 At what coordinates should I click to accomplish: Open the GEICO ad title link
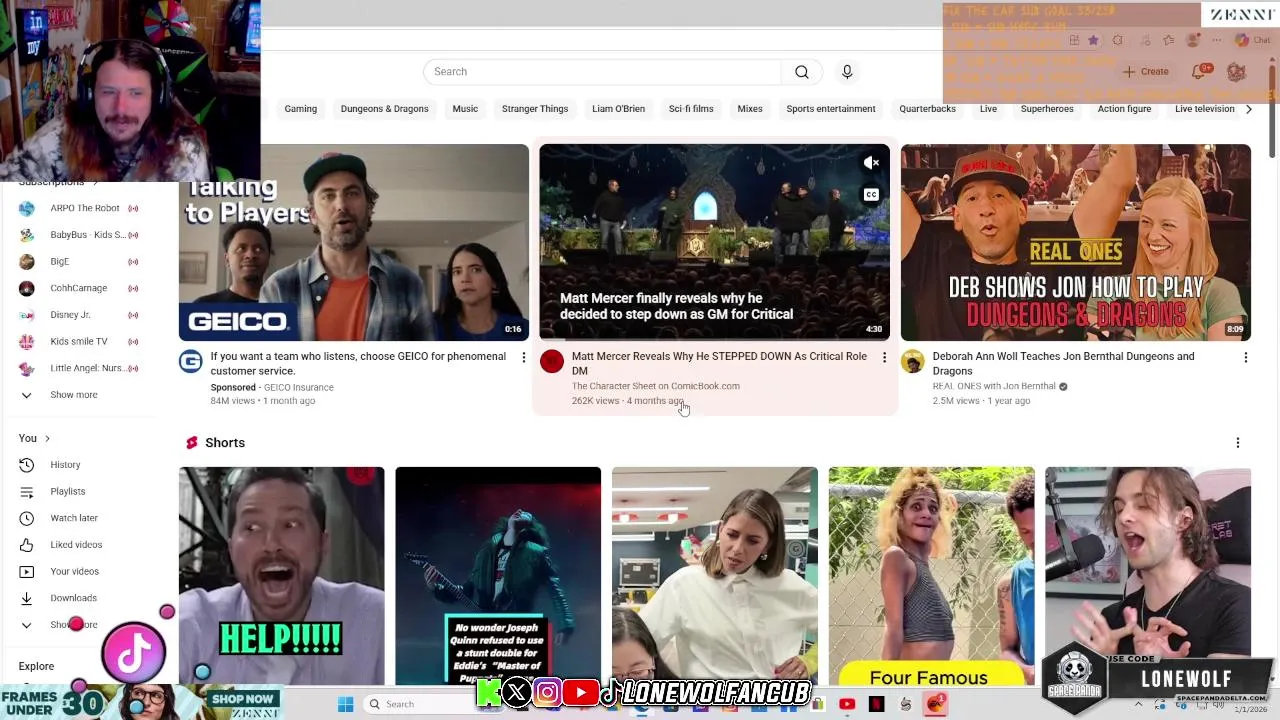358,363
